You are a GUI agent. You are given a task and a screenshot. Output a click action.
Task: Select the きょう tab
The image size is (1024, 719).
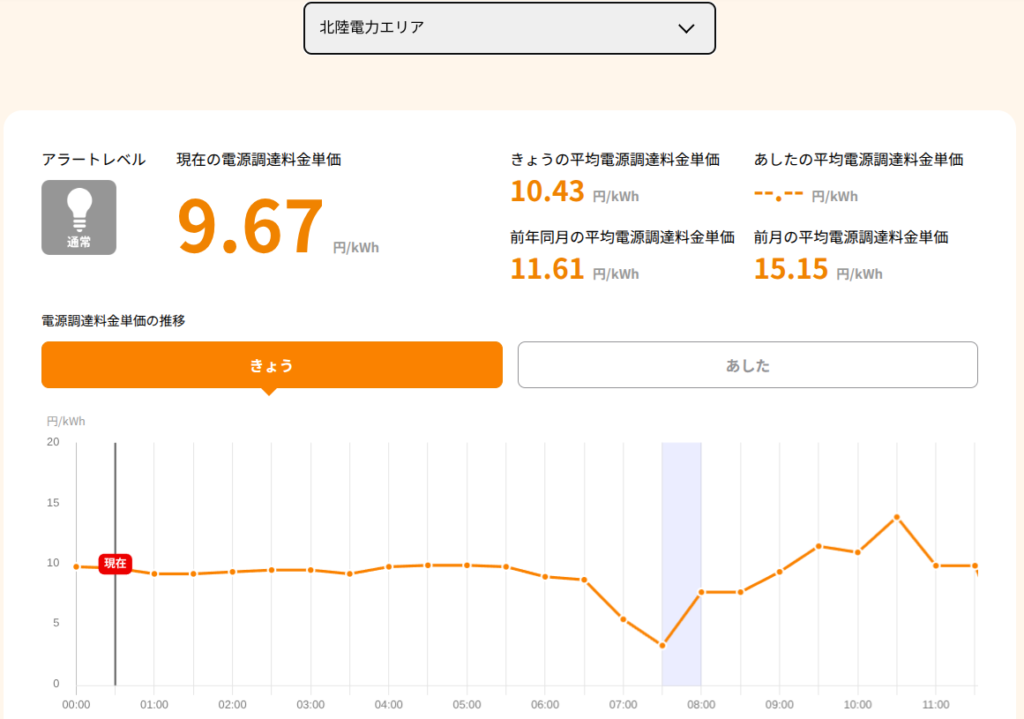coord(272,365)
